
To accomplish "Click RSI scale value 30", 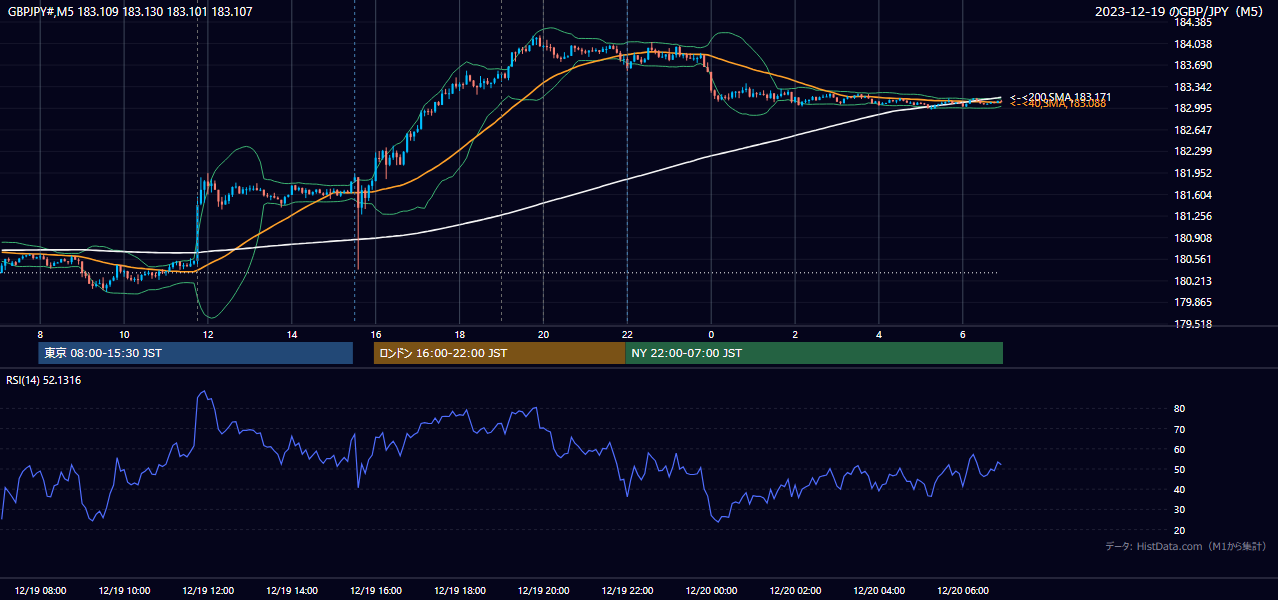I will point(1180,510).
